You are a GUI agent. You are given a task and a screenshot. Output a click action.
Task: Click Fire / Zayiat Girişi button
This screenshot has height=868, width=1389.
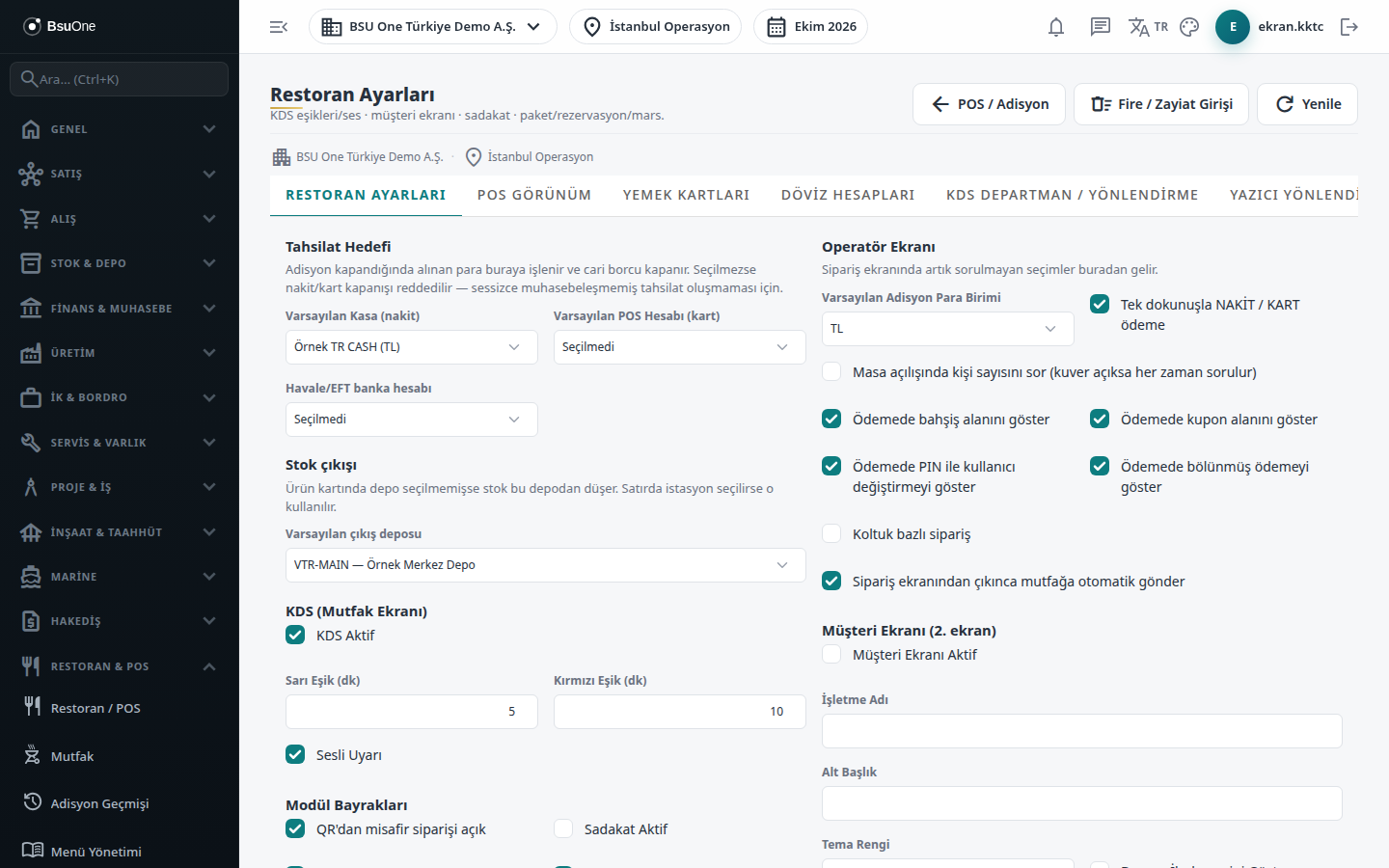coord(1161,104)
